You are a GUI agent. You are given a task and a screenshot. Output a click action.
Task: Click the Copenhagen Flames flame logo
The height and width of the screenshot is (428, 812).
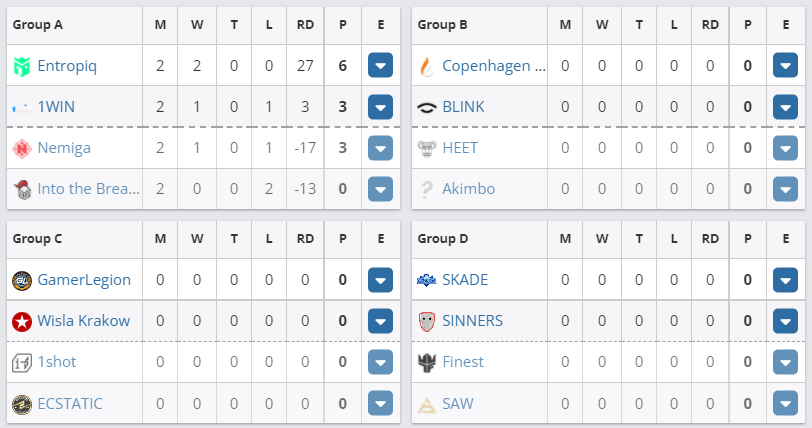(x=427, y=67)
